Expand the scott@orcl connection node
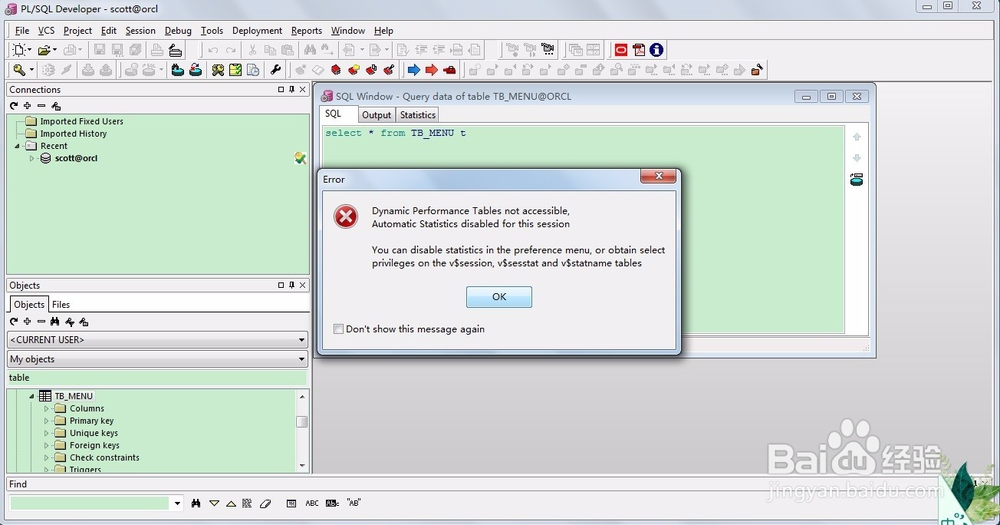The width and height of the screenshot is (1000, 525). pyautogui.click(x=32, y=158)
